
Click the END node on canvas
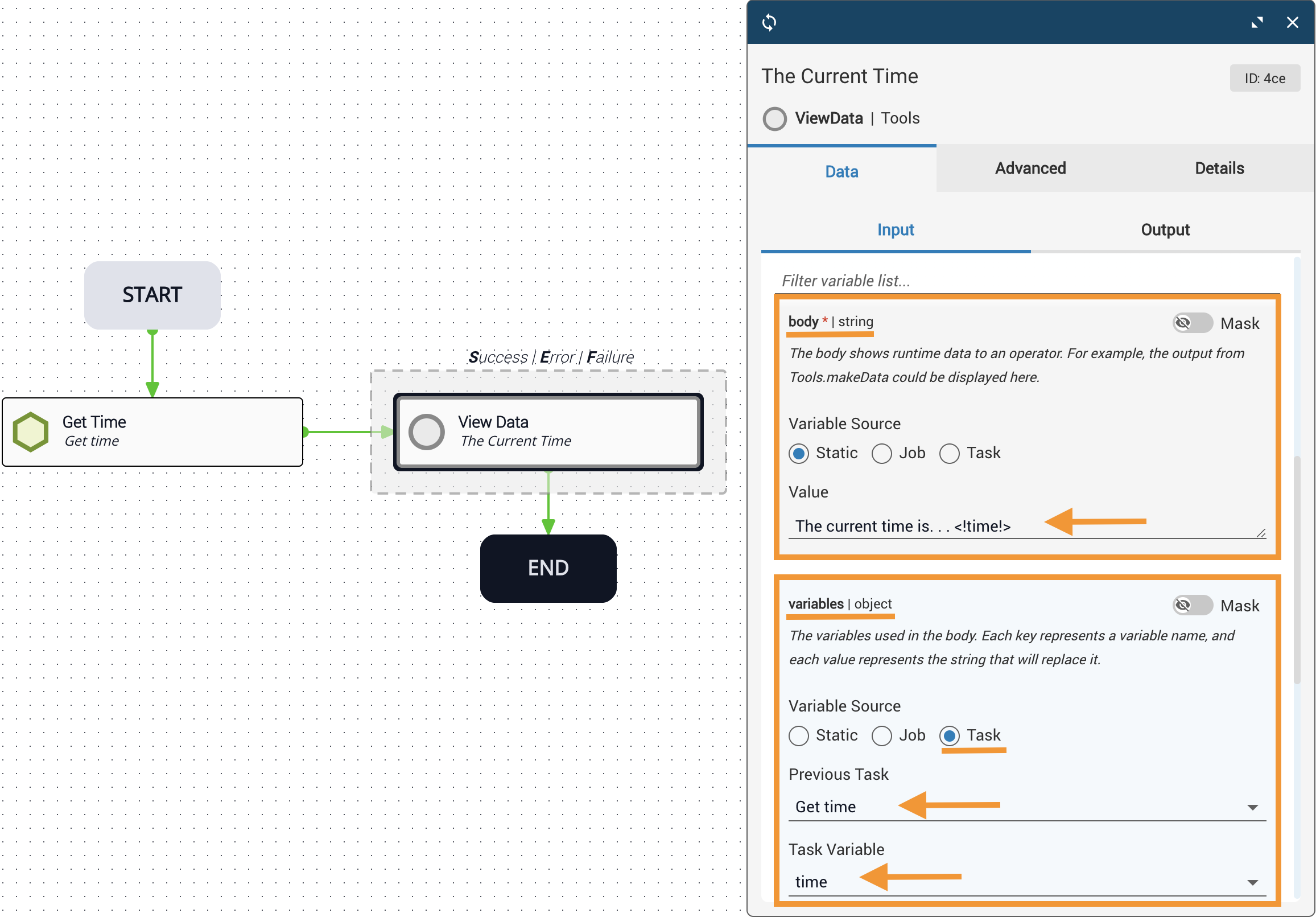pyautogui.click(x=548, y=568)
